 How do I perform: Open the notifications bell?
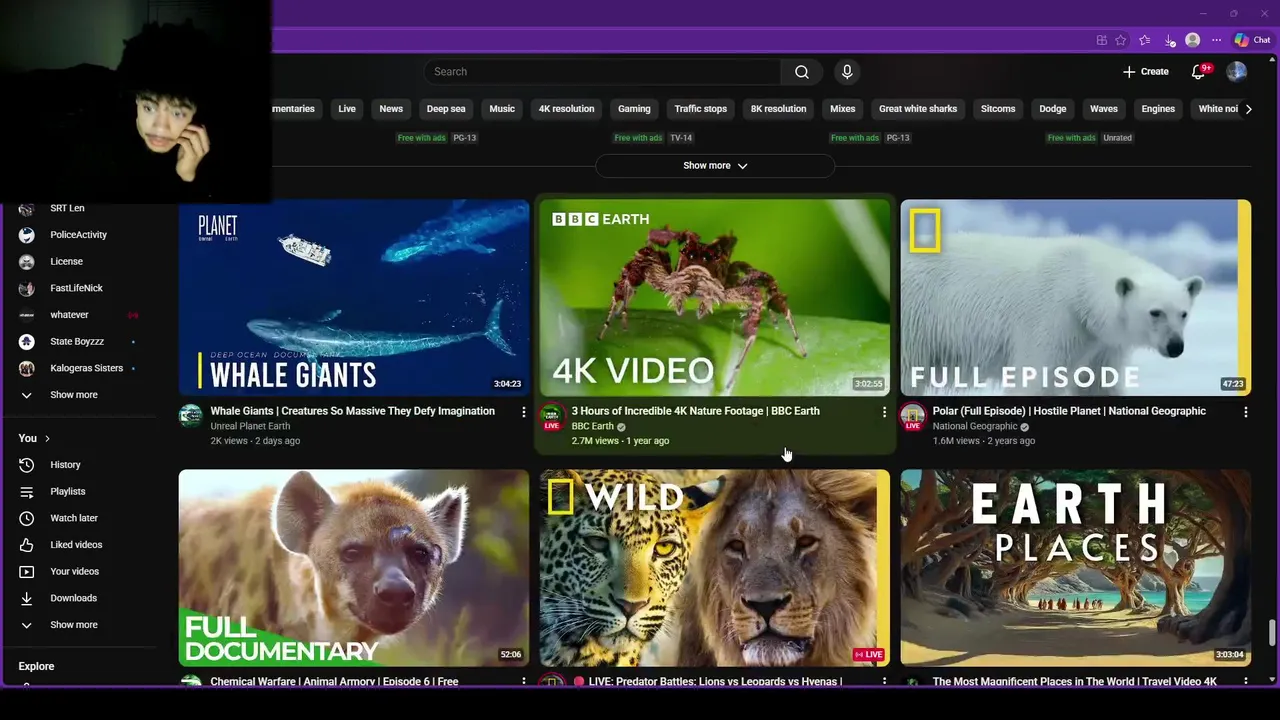point(1199,72)
